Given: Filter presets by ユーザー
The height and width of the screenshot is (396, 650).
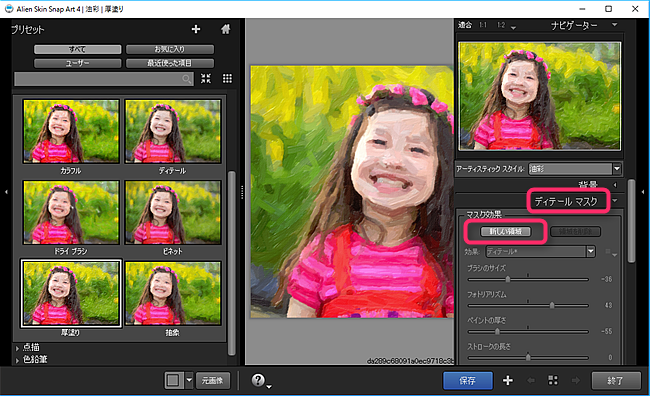Looking at the screenshot, I should click(78, 63).
